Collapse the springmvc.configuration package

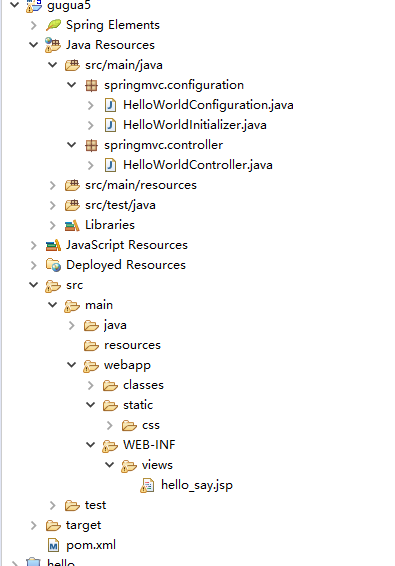[x=72, y=85]
